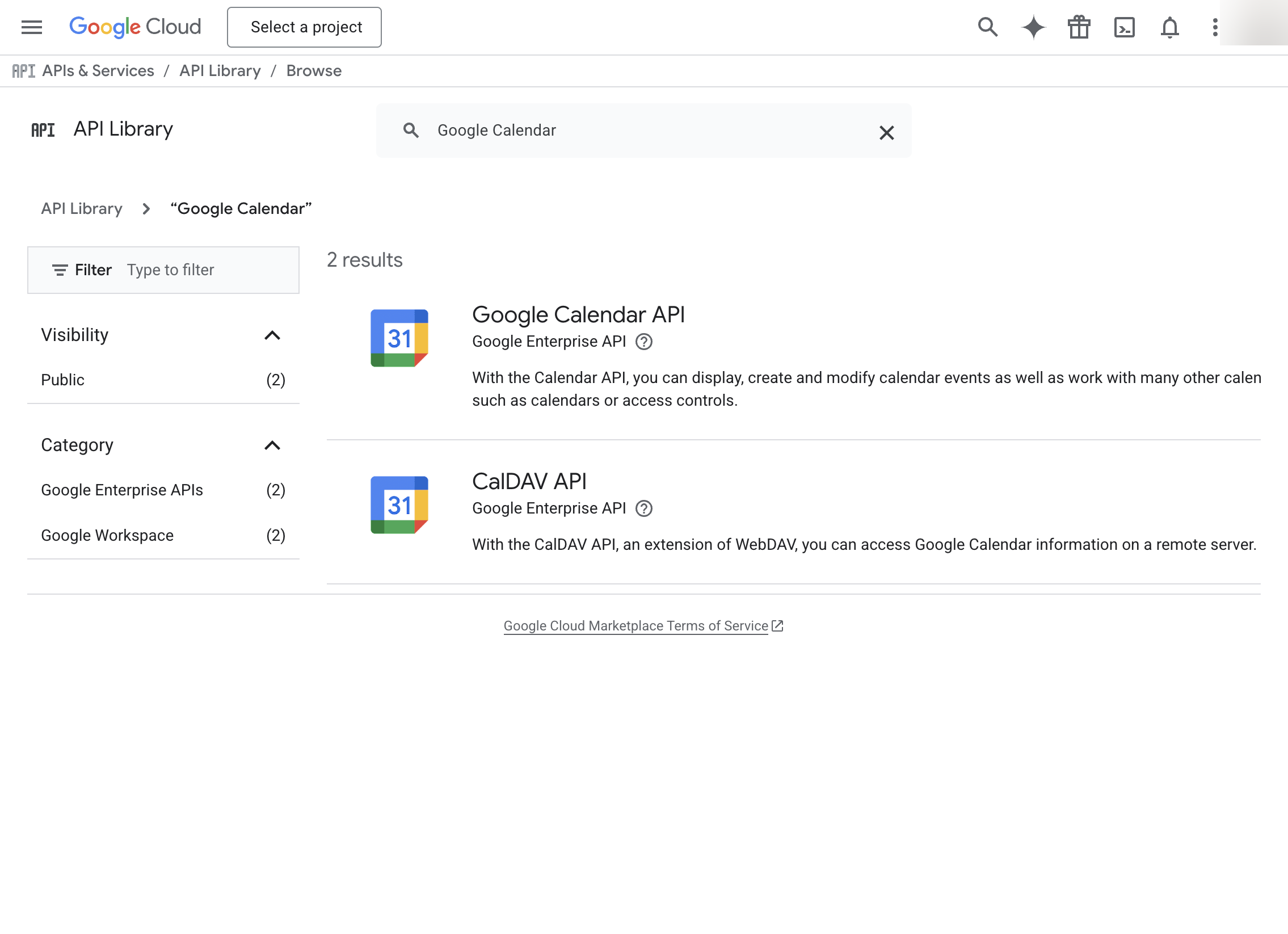Screen dimensions: 1288x934
Task: Click the 2 results count text
Action: 365,260
